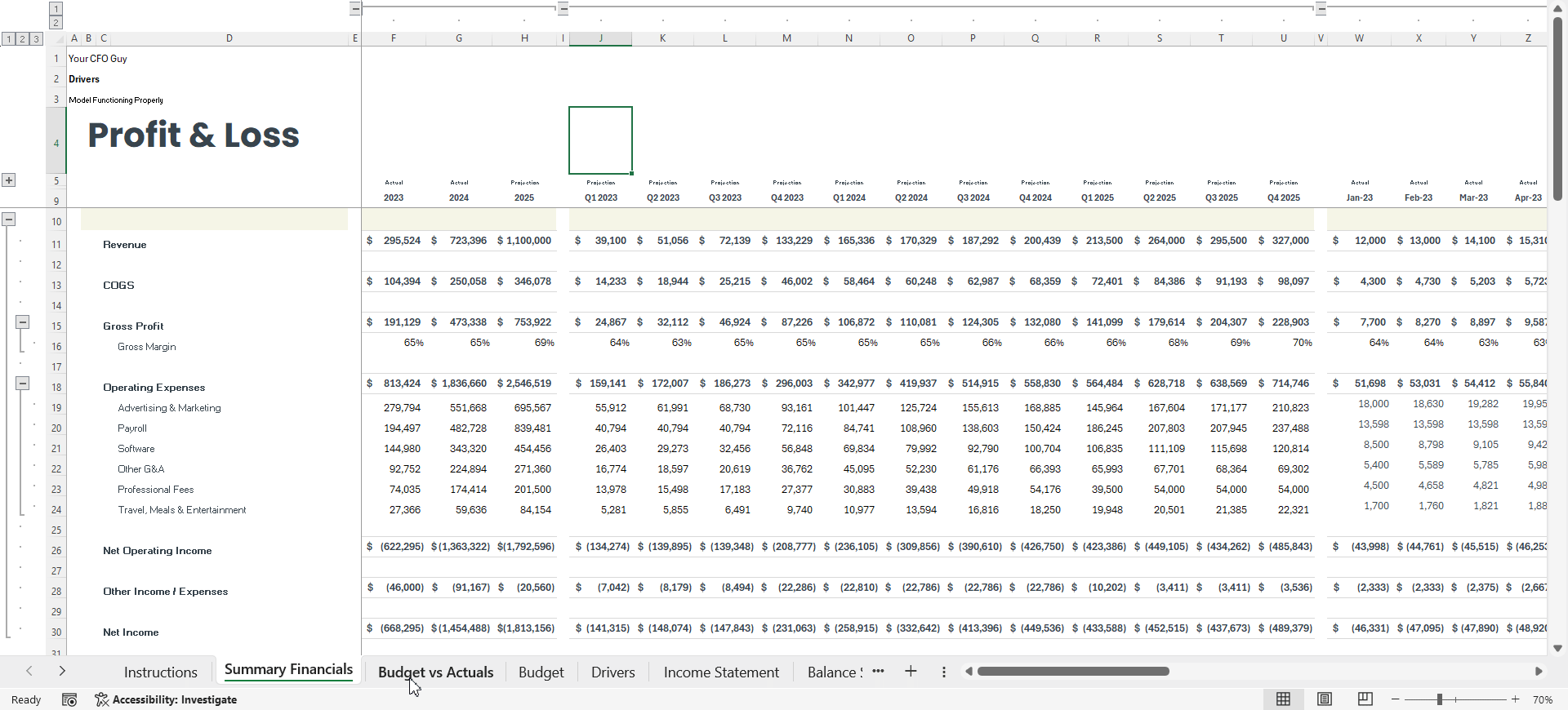Select the Net Income label cell
Screen dimensions: 1568x710
[x=131, y=632]
